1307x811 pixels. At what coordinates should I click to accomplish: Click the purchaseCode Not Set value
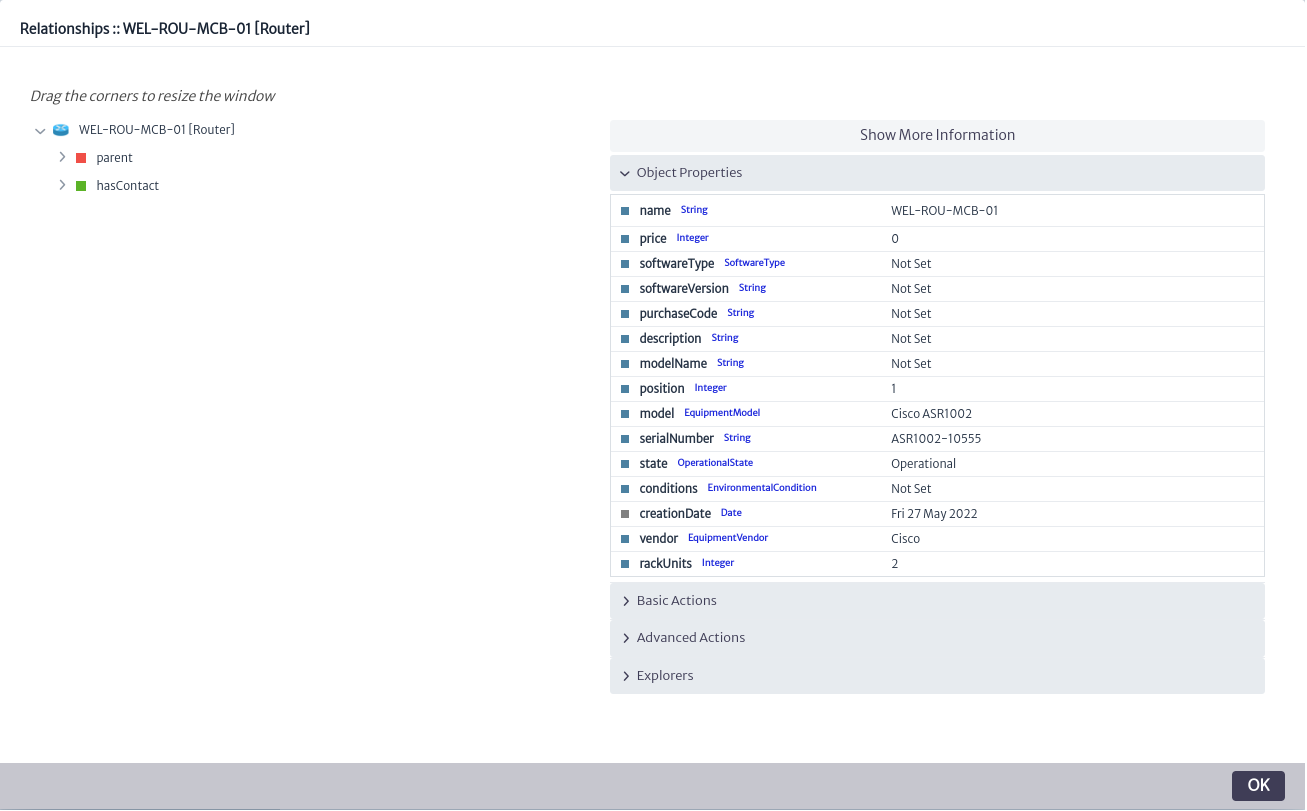click(x=911, y=314)
